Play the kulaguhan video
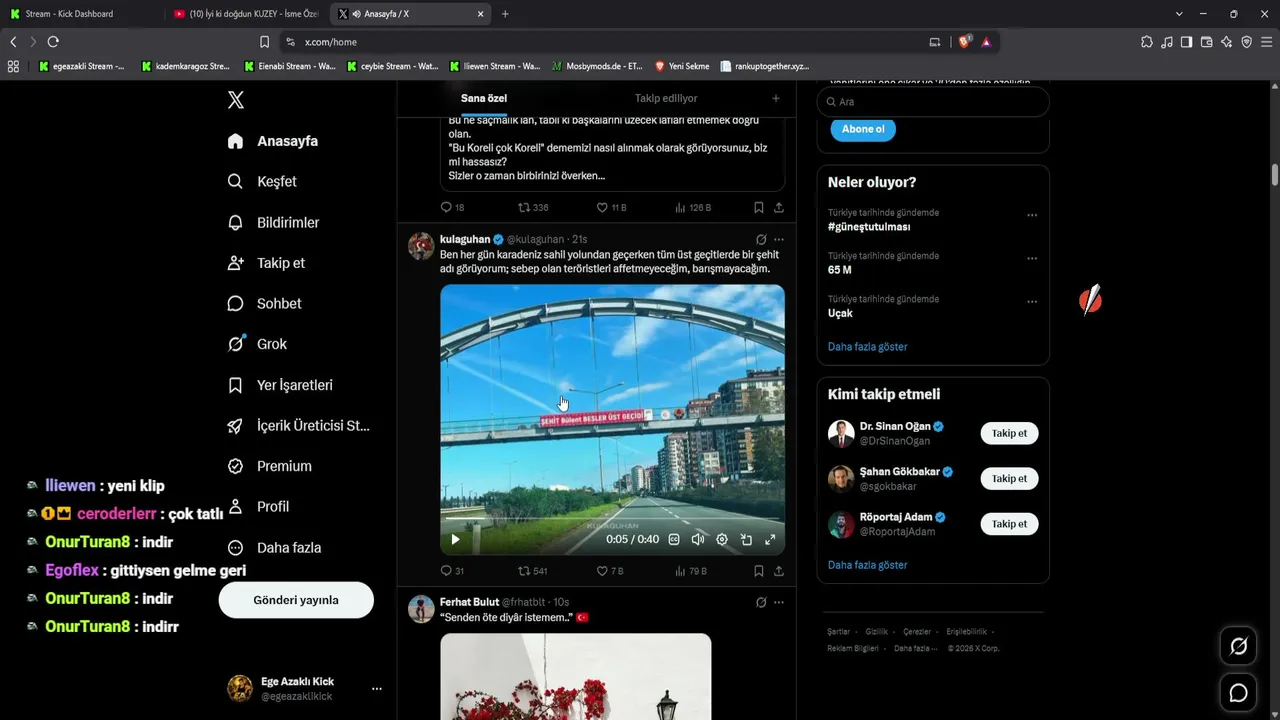This screenshot has height=720, width=1280. [x=455, y=540]
